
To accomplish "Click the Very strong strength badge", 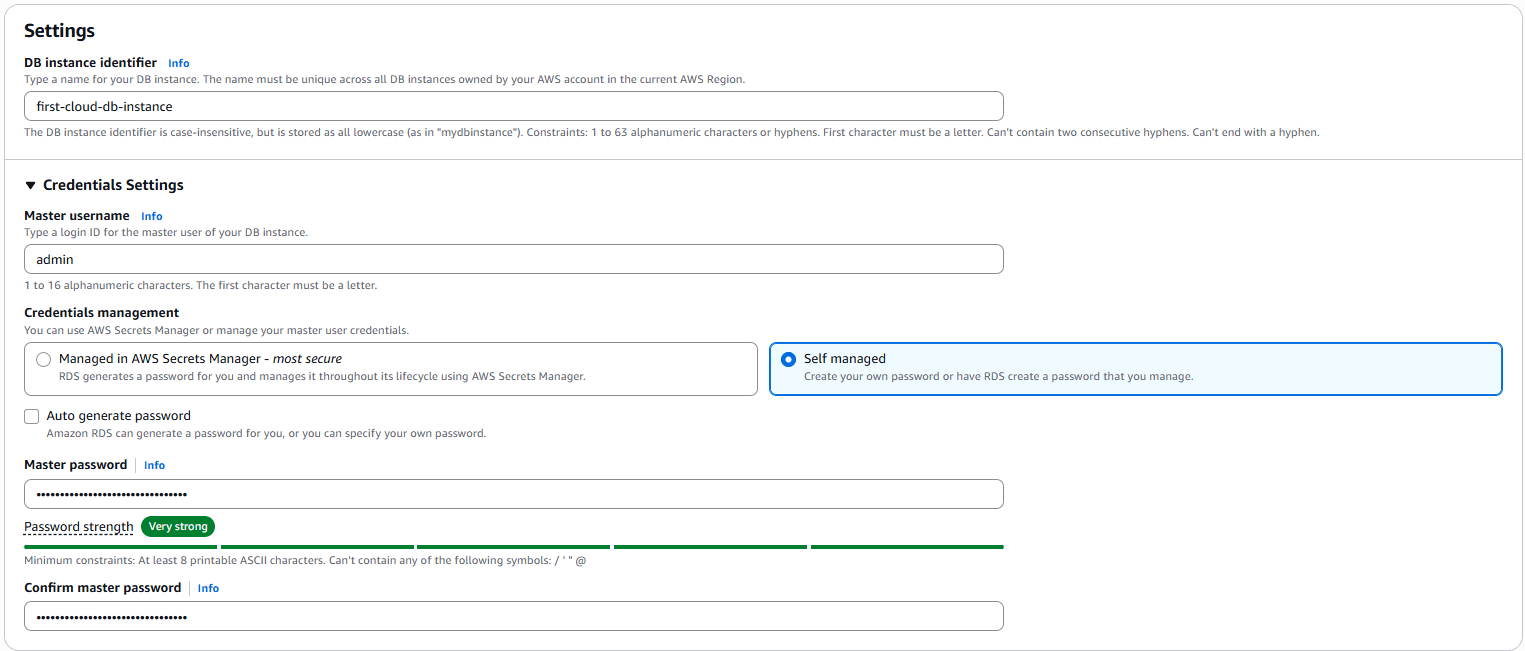I will [177, 526].
